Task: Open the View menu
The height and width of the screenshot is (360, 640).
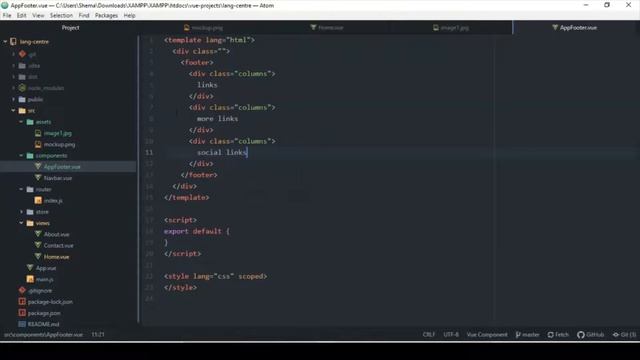Action: [38, 16]
